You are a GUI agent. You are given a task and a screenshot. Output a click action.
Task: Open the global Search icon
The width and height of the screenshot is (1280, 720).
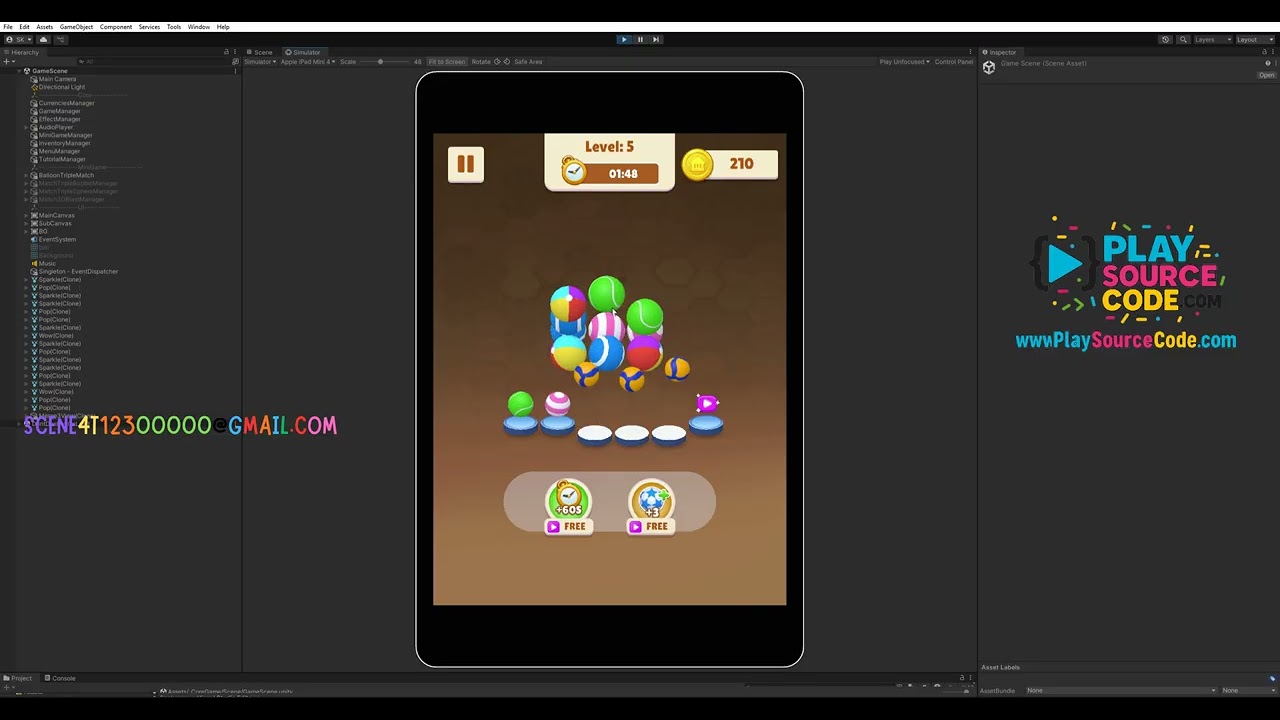tap(1183, 39)
